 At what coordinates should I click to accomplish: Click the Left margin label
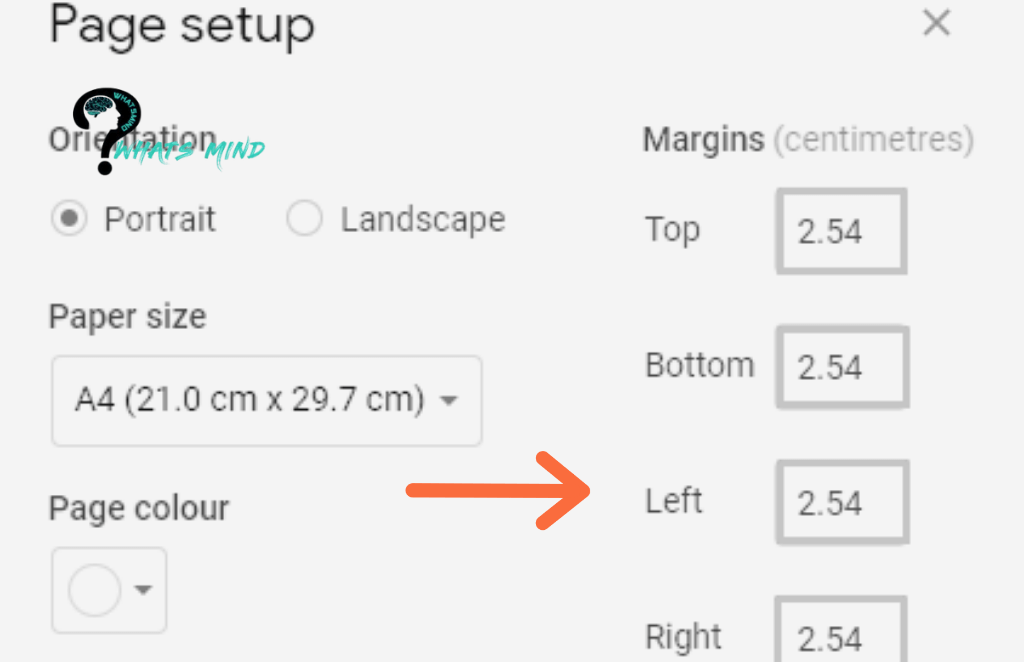(x=674, y=500)
